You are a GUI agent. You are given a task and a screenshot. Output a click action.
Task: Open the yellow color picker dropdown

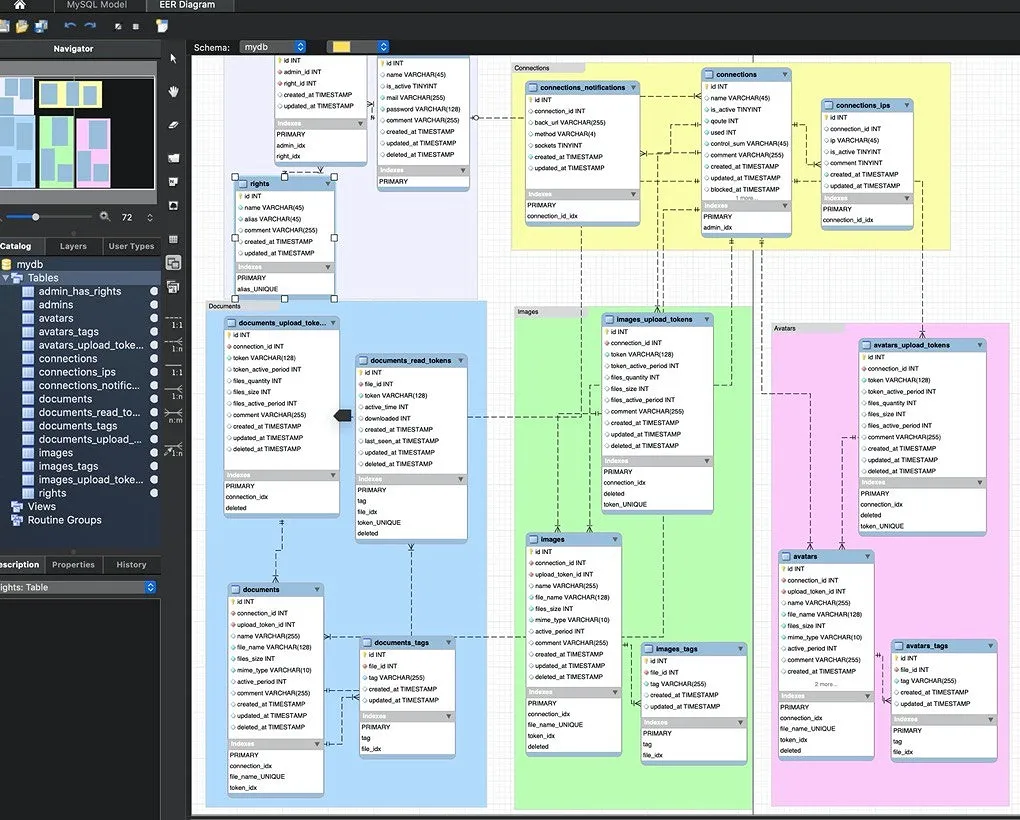coord(358,47)
